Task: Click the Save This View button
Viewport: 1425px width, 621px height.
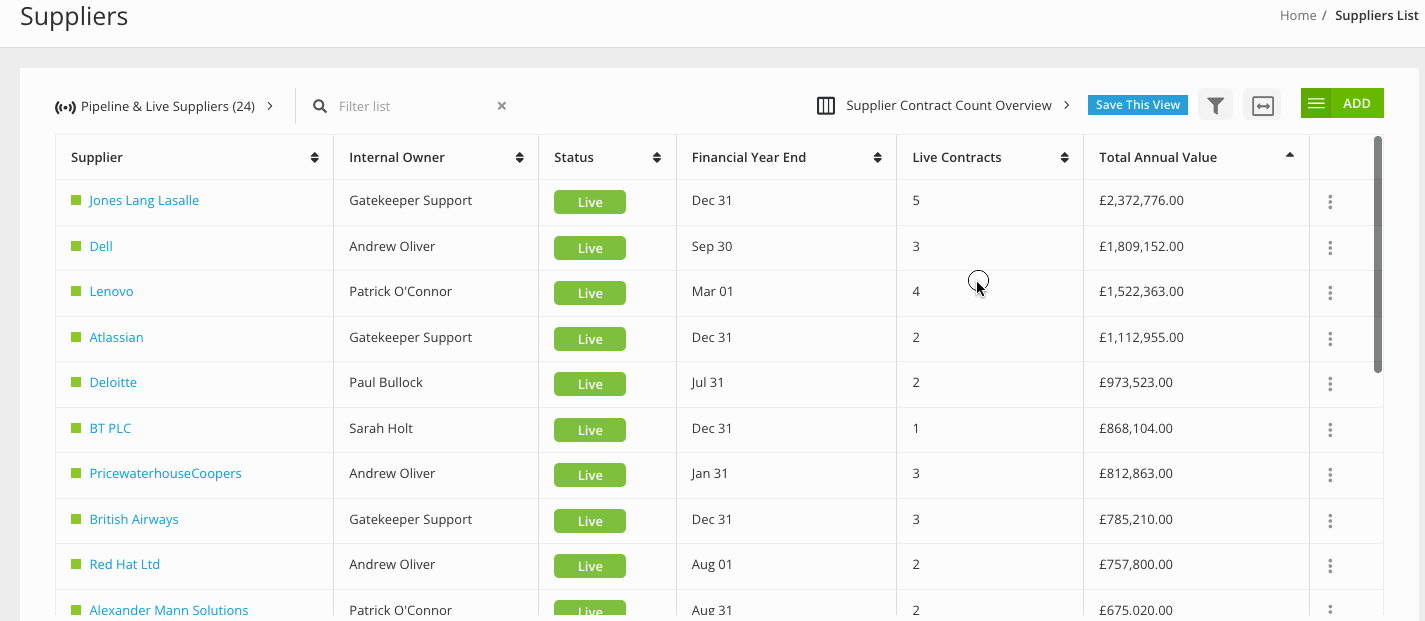Action: coord(1138,105)
